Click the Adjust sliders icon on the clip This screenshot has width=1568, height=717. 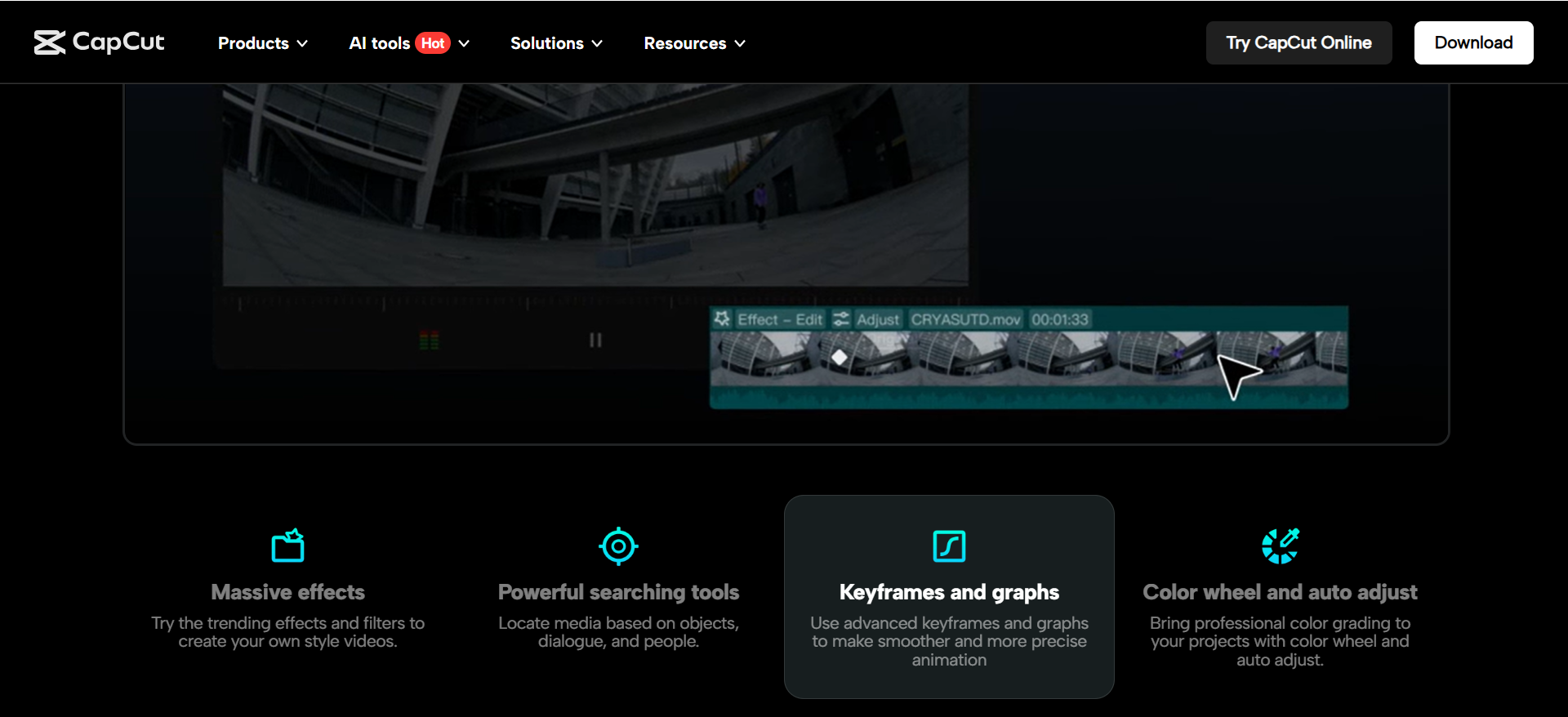[841, 319]
